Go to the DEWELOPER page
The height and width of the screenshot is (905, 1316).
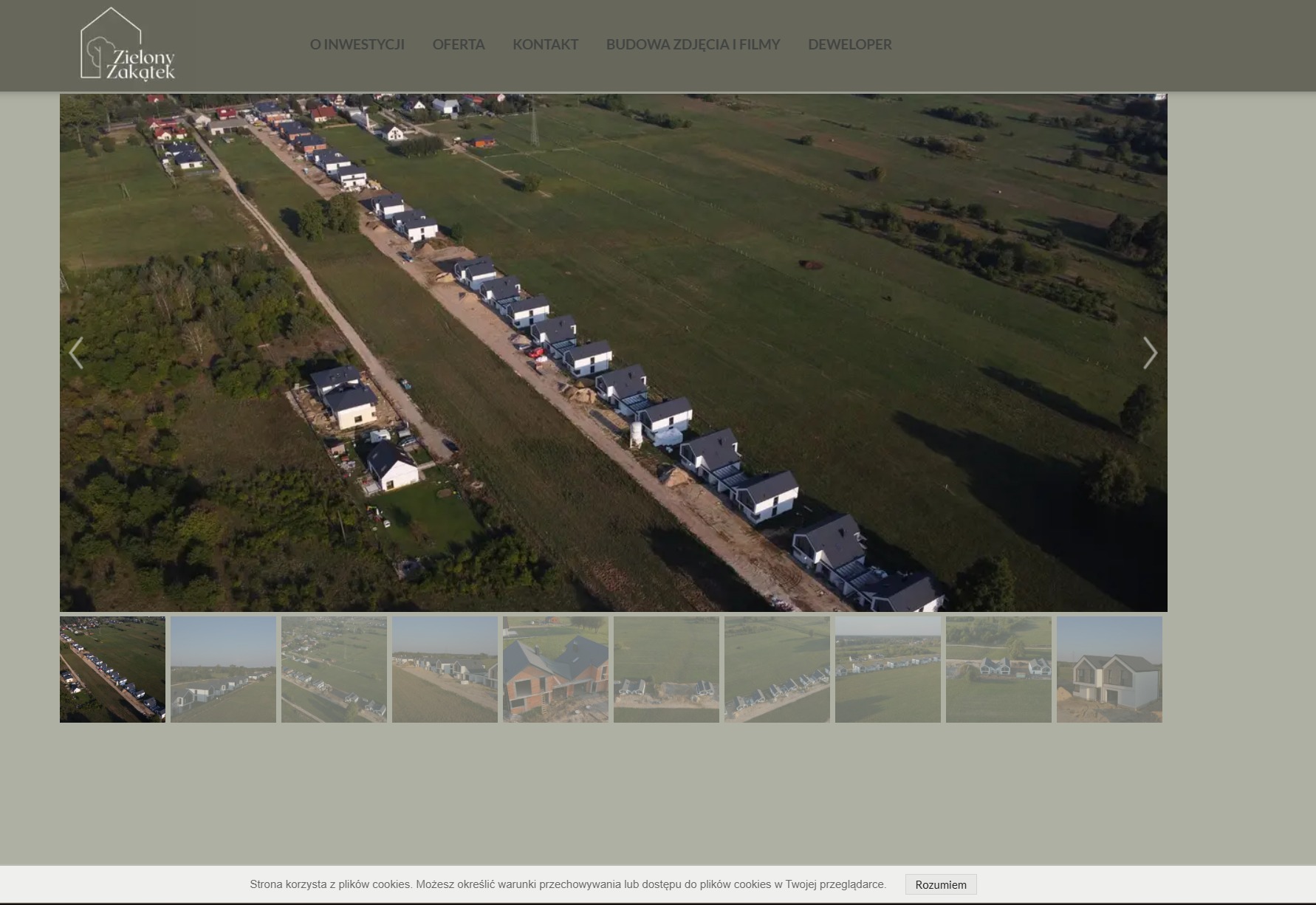pos(849,44)
